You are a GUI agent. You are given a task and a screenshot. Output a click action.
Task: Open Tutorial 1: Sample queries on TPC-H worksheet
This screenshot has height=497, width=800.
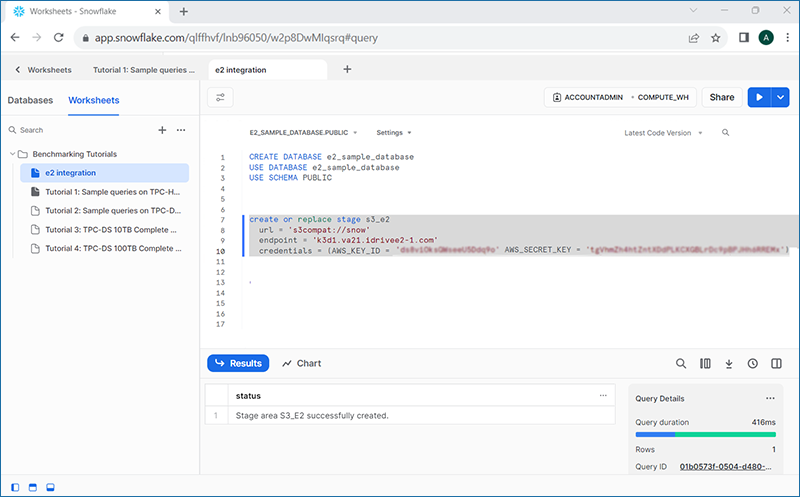click(105, 192)
